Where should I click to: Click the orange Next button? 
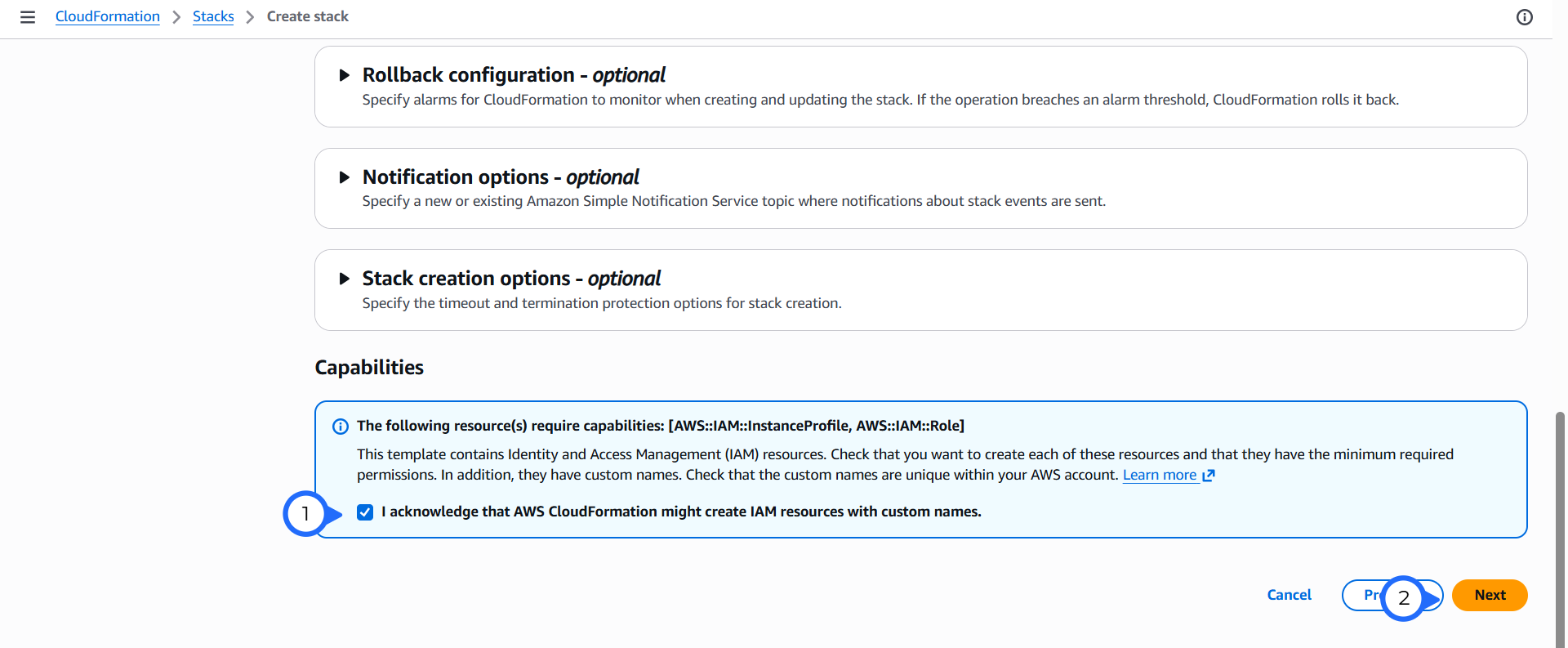point(1490,595)
